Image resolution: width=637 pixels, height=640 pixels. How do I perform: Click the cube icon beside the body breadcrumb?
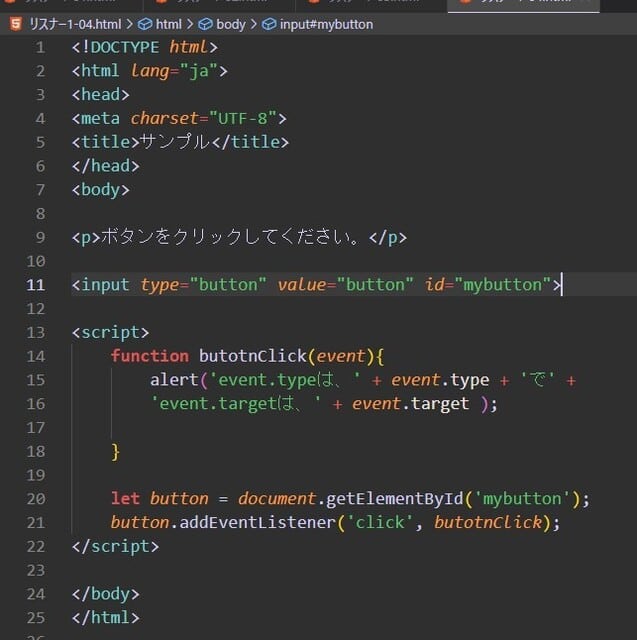[x=206, y=24]
